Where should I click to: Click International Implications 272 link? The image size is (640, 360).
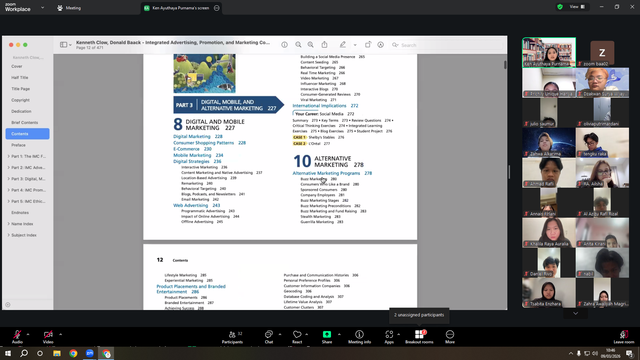(x=325, y=106)
